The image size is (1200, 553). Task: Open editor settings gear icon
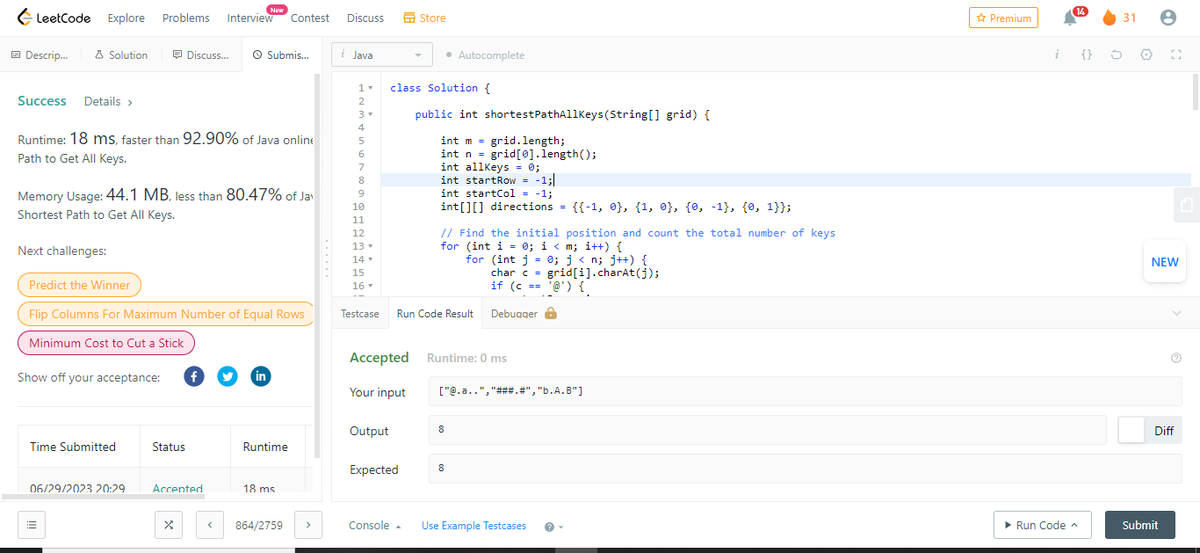pyautogui.click(x=1144, y=55)
